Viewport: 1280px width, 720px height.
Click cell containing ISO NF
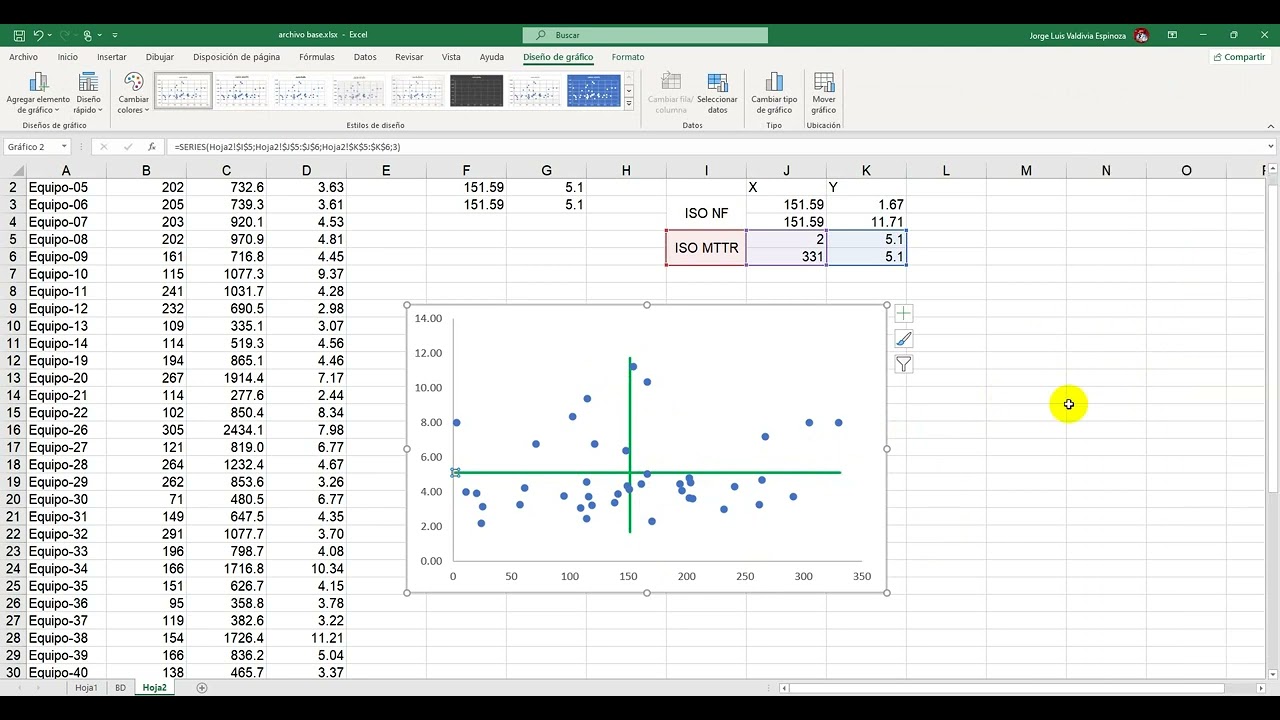tap(706, 213)
